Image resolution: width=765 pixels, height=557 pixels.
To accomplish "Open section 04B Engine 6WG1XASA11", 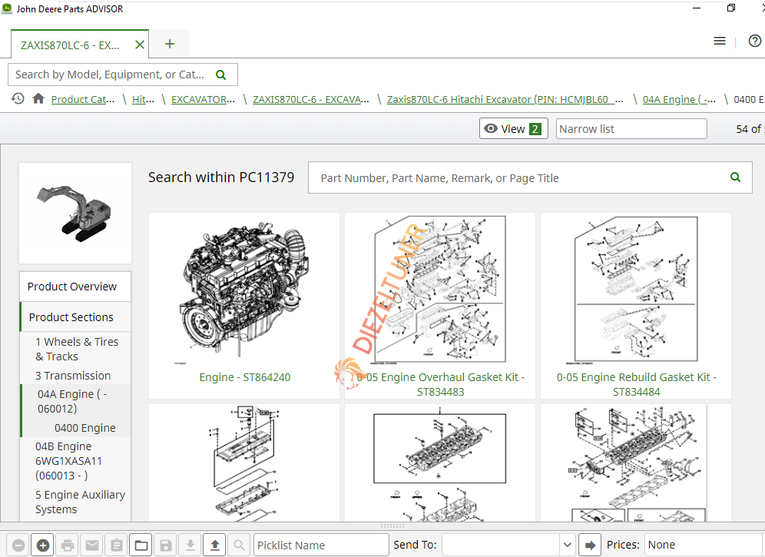I will point(69,461).
